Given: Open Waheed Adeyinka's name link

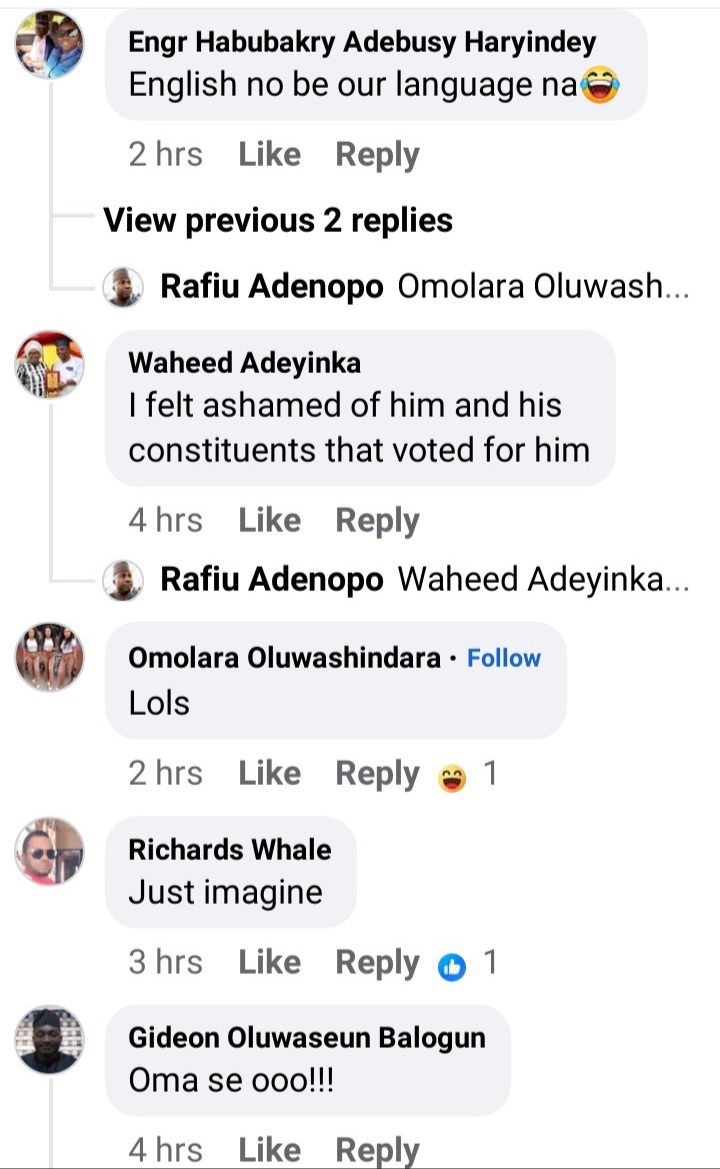Looking at the screenshot, I should 245,362.
